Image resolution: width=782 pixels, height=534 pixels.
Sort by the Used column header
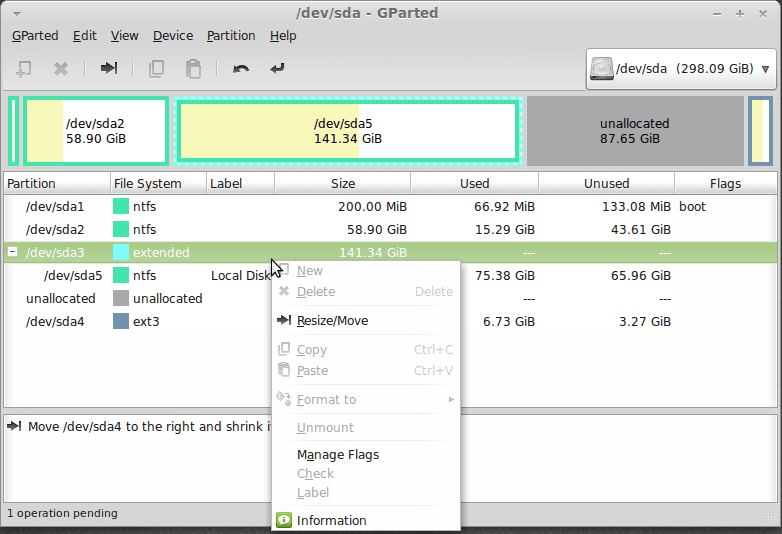[x=474, y=183]
